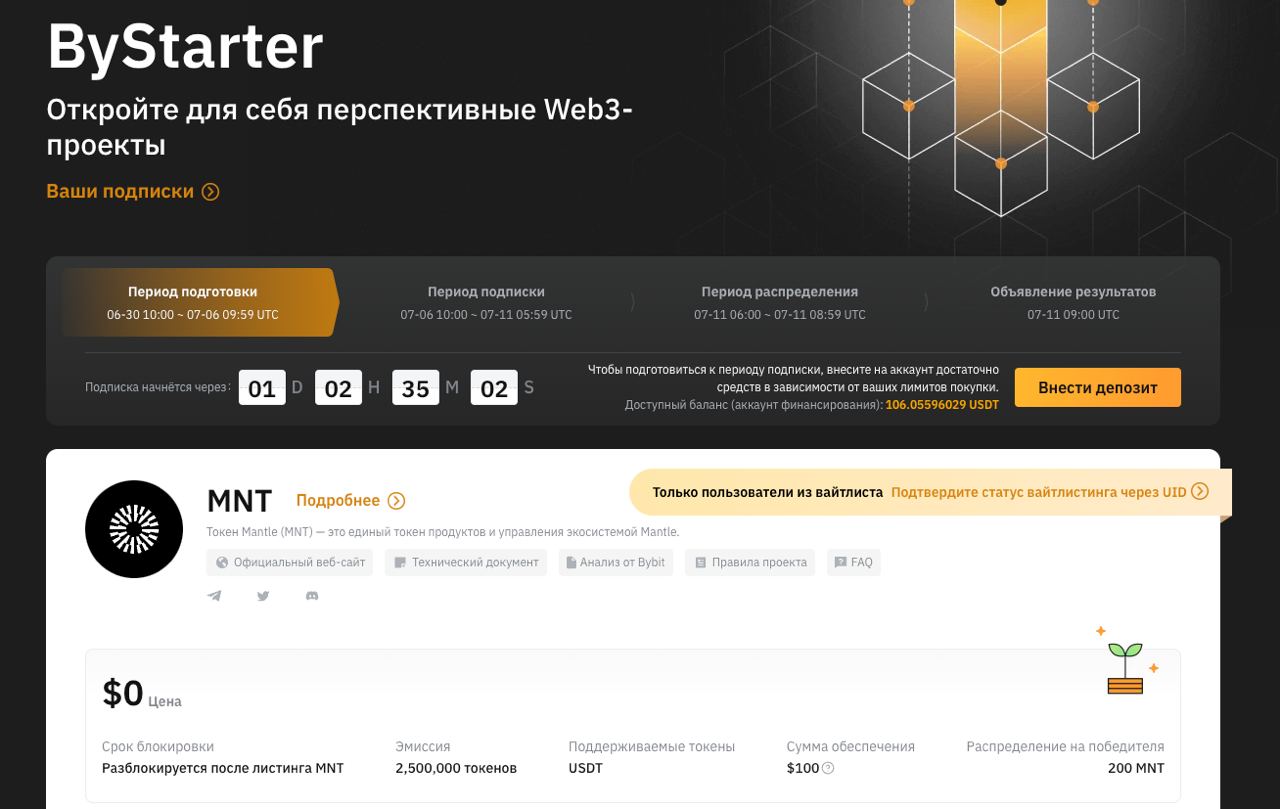Click the arrow icon next to Подробнее
The image size is (1280, 809).
[x=396, y=501]
